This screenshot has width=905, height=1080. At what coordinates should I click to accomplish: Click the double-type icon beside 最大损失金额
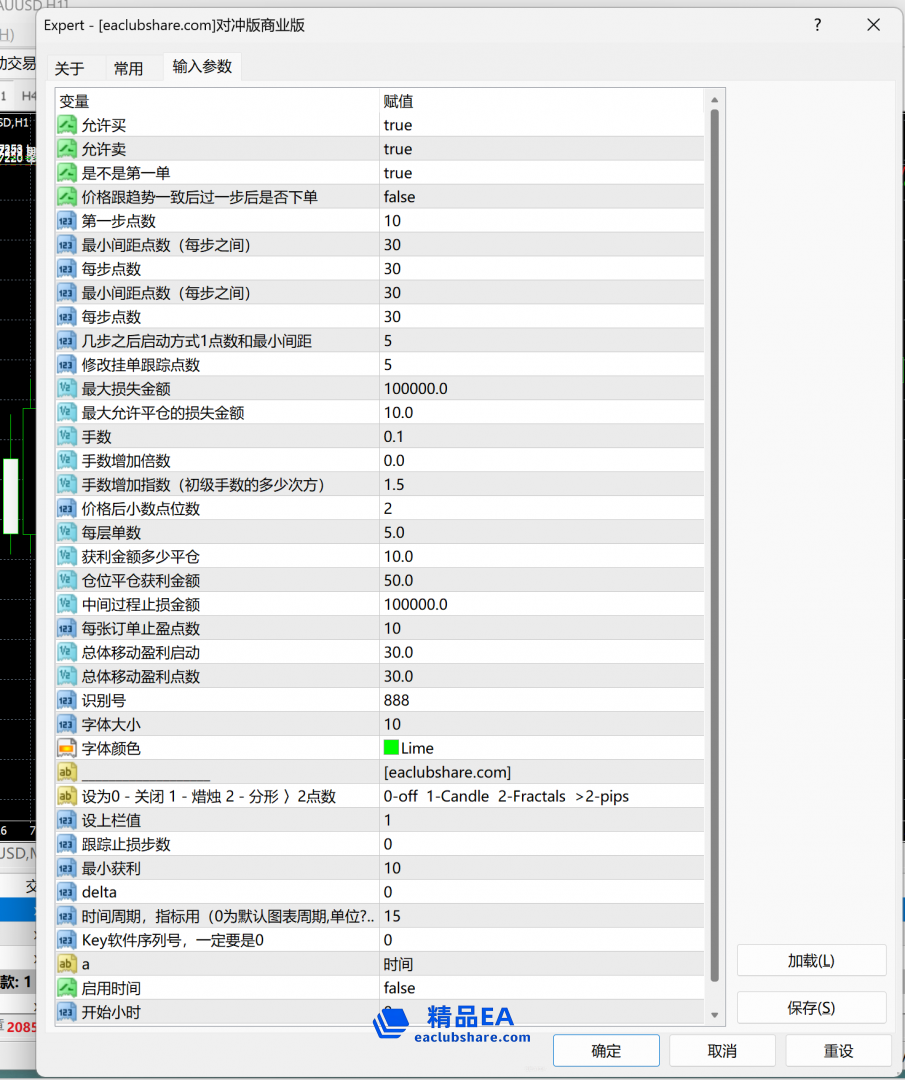click(67, 389)
